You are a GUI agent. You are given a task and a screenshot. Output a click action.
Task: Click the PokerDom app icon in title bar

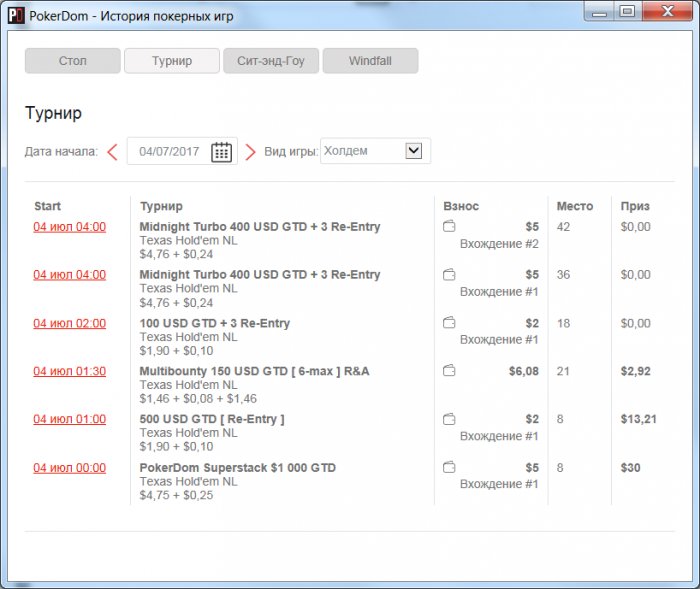click(16, 16)
